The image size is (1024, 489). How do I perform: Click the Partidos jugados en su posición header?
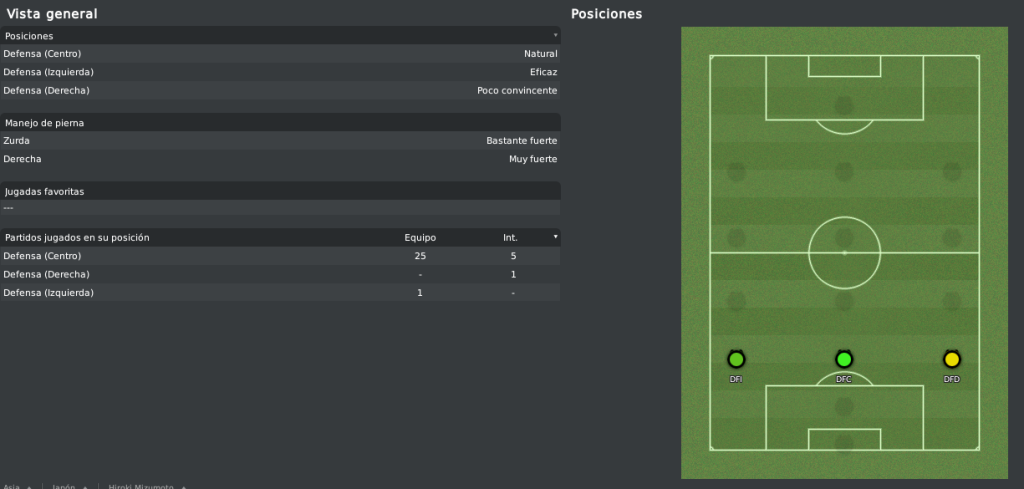(77, 238)
